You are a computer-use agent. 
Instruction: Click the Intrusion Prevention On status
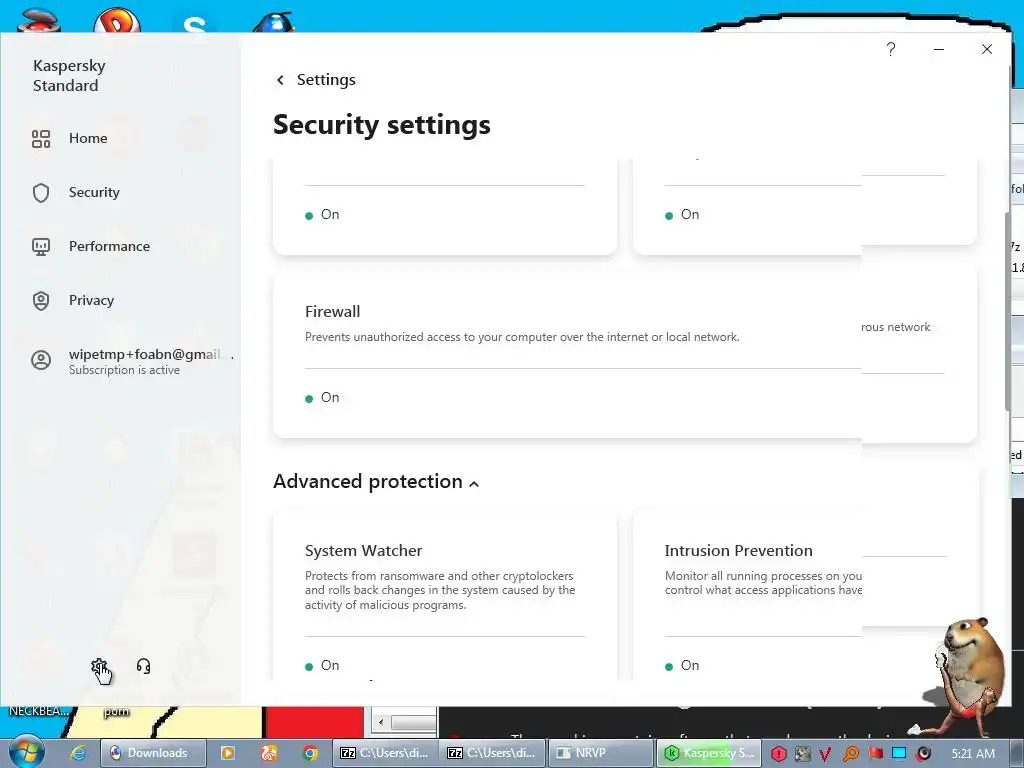682,665
